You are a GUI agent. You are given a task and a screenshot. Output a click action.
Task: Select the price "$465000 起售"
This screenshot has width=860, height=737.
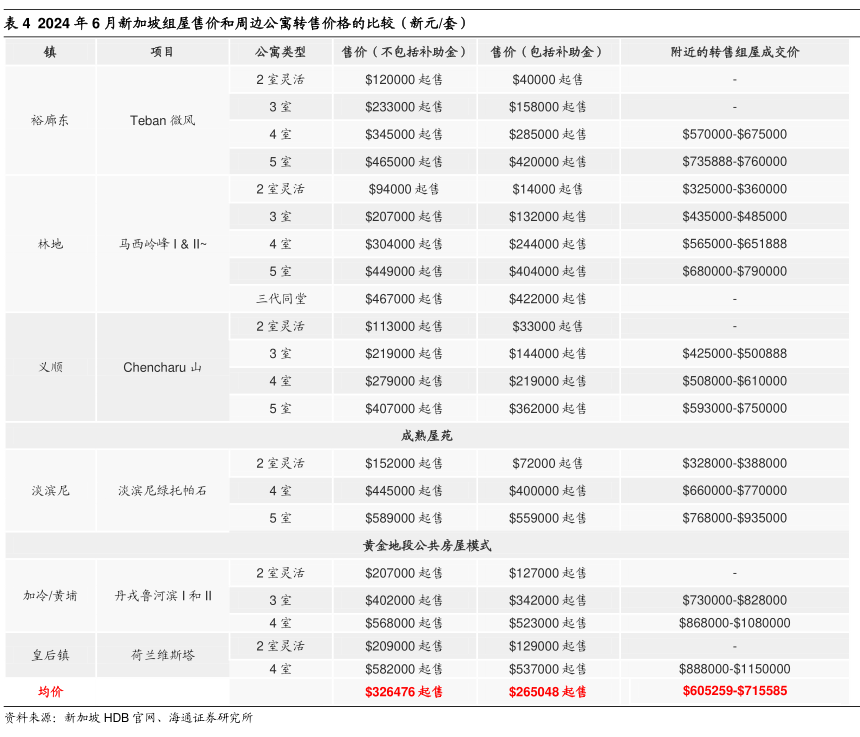tap(404, 162)
